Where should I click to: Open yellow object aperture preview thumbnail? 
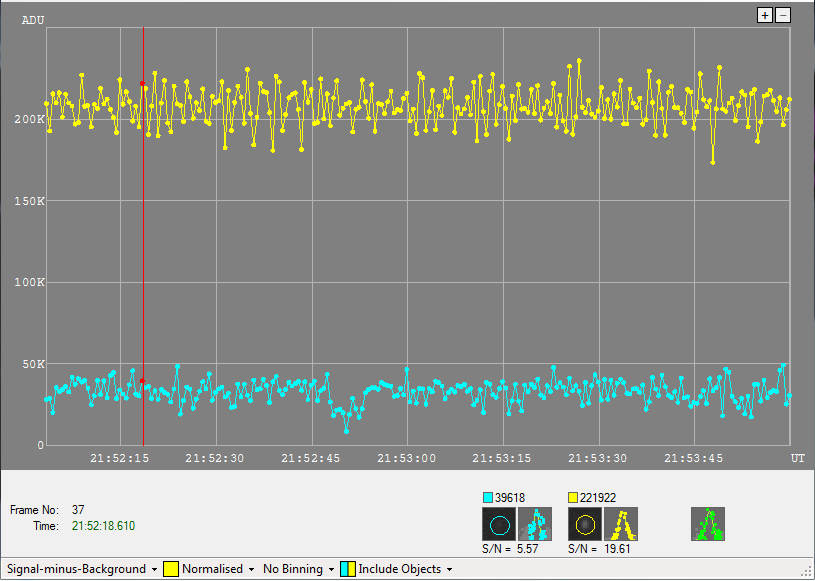pyautogui.click(x=585, y=524)
